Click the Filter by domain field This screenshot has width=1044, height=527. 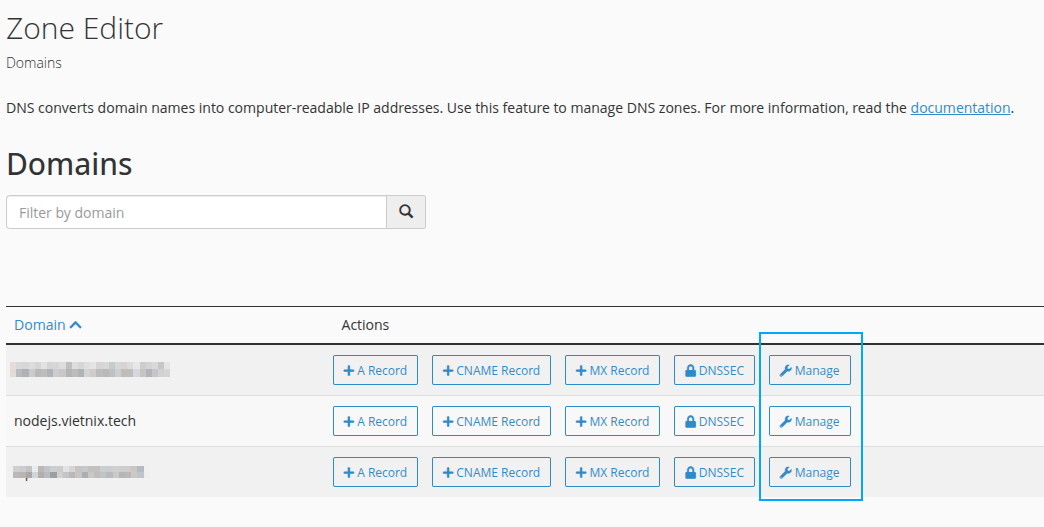(196, 212)
